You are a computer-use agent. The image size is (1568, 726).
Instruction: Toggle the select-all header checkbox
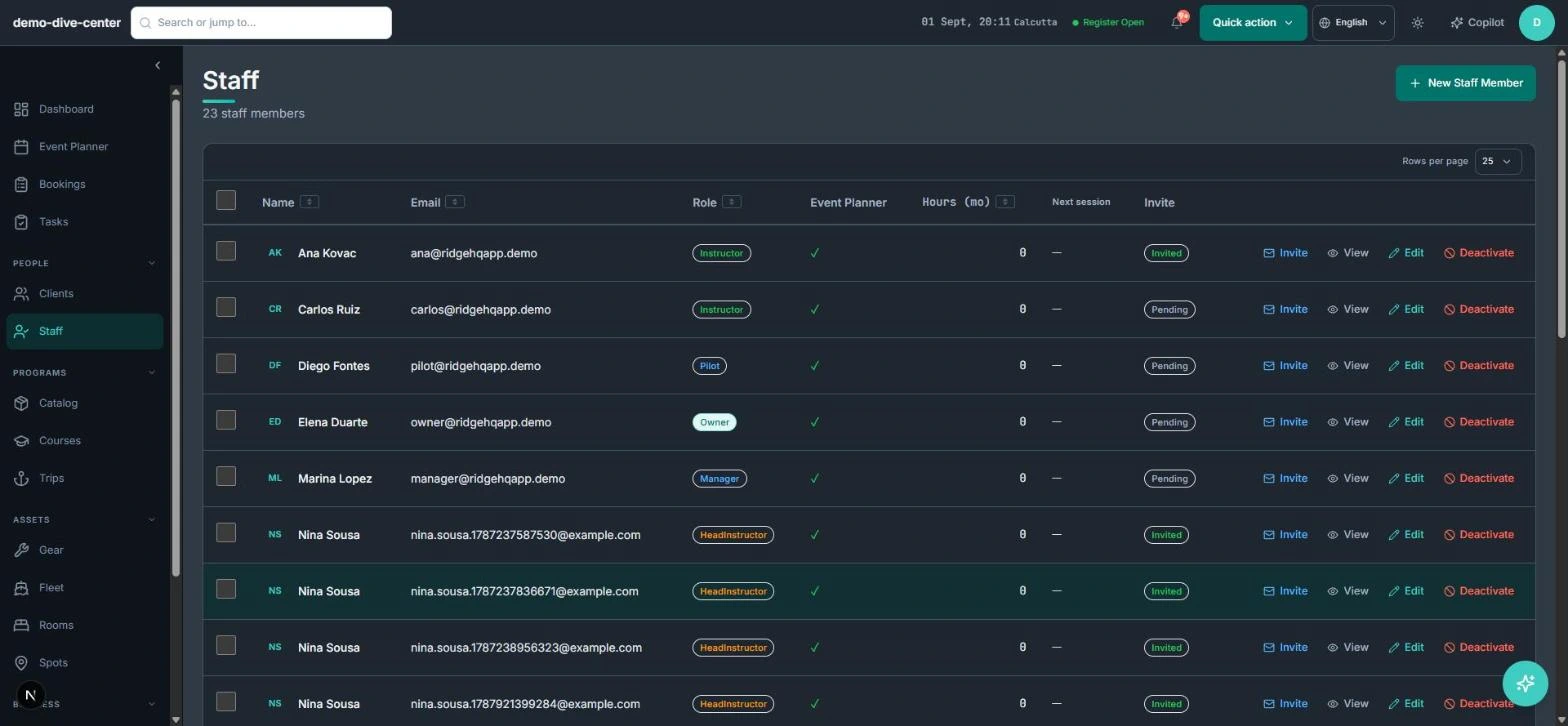tap(226, 200)
